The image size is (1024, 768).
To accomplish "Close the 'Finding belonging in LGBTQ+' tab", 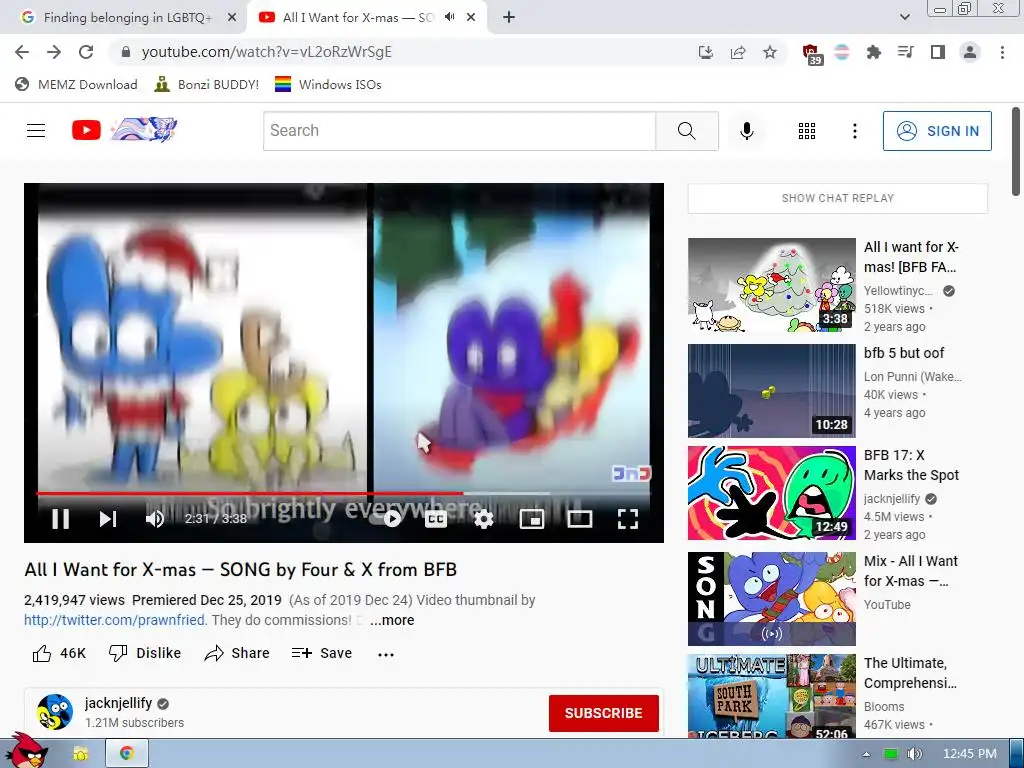I will click(232, 18).
